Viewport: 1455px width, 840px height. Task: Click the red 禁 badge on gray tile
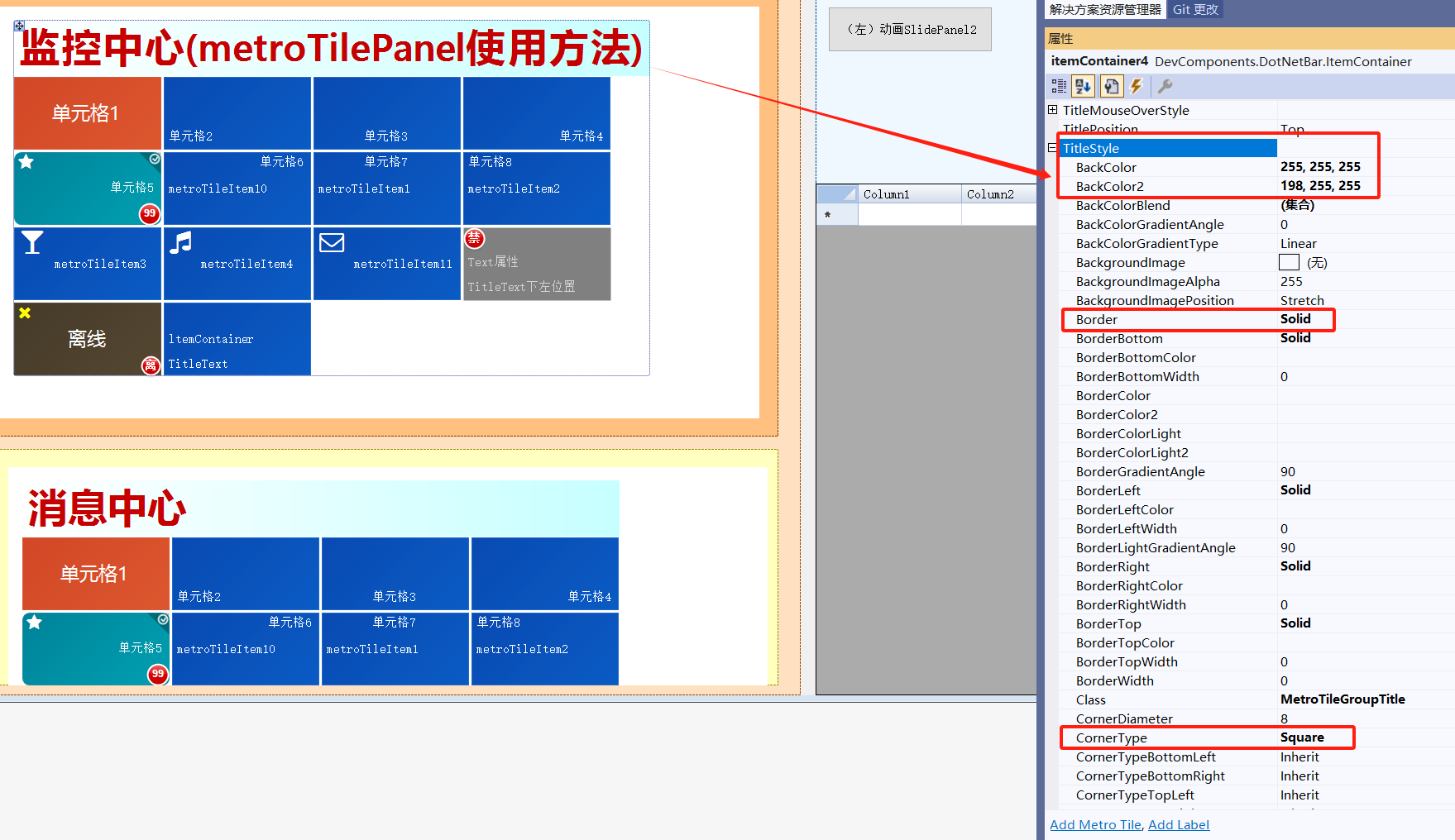click(474, 239)
